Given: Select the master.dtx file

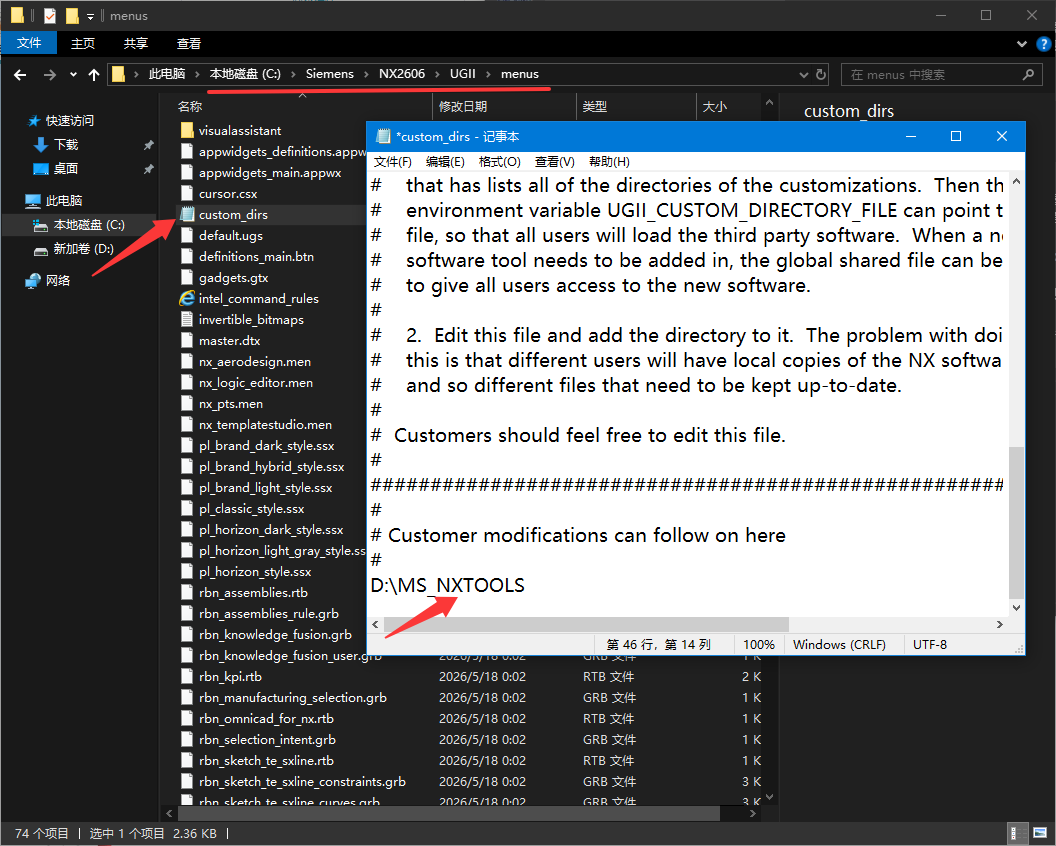Looking at the screenshot, I should [x=230, y=340].
